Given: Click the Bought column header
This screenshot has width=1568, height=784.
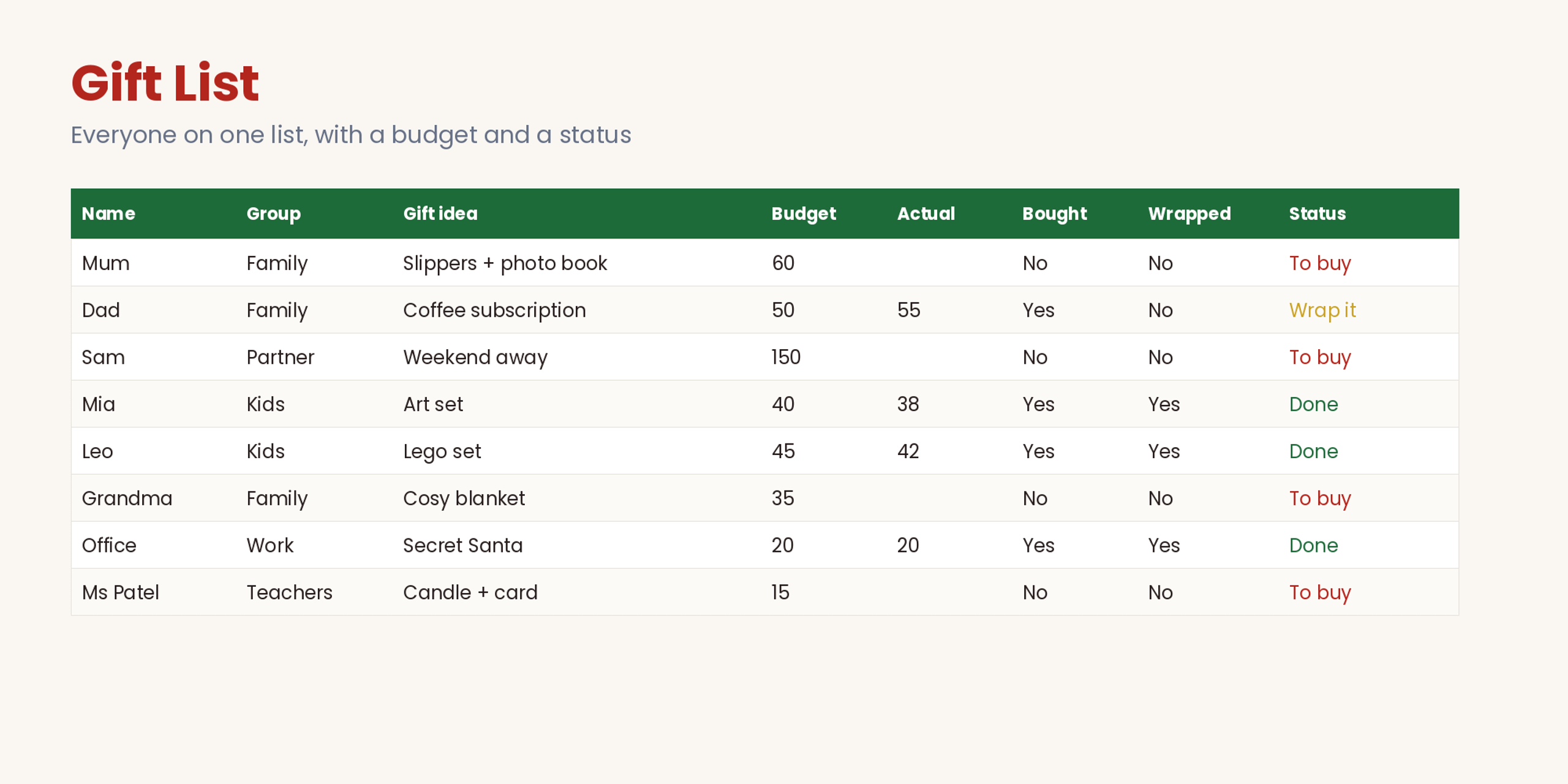Looking at the screenshot, I should [1055, 214].
